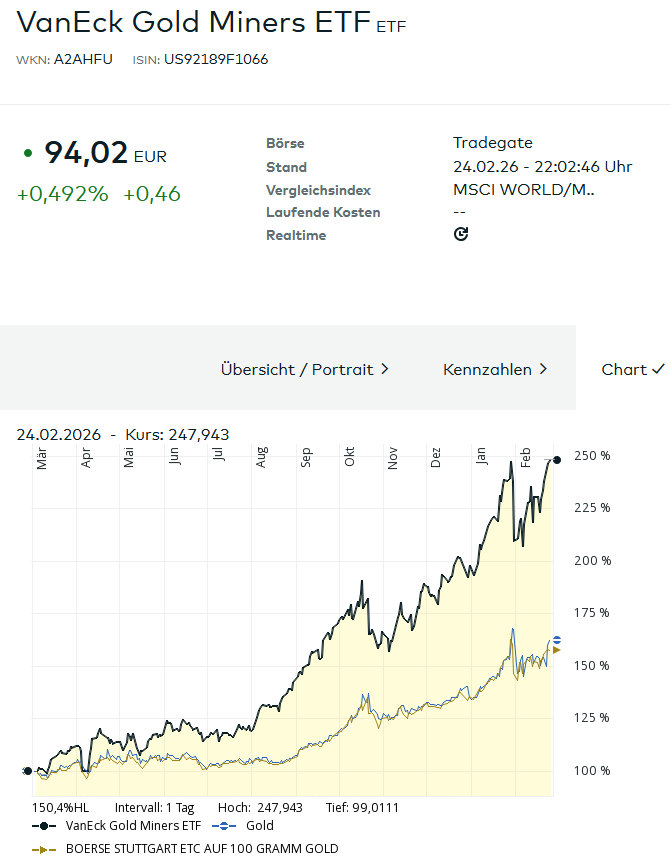671x858 pixels.
Task: Click the Realtime label
Action: click(296, 235)
